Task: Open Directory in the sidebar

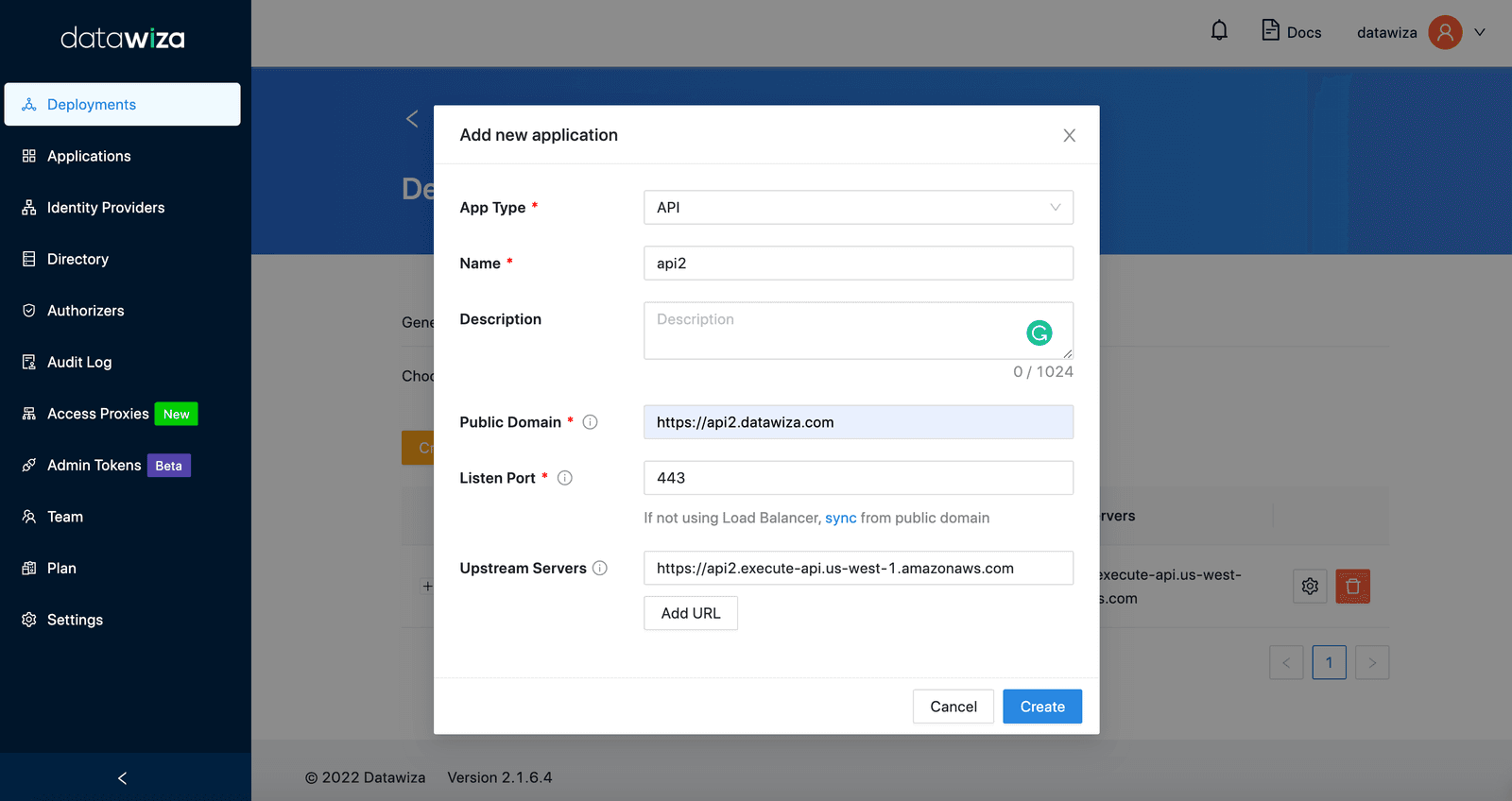Action: 122,259
